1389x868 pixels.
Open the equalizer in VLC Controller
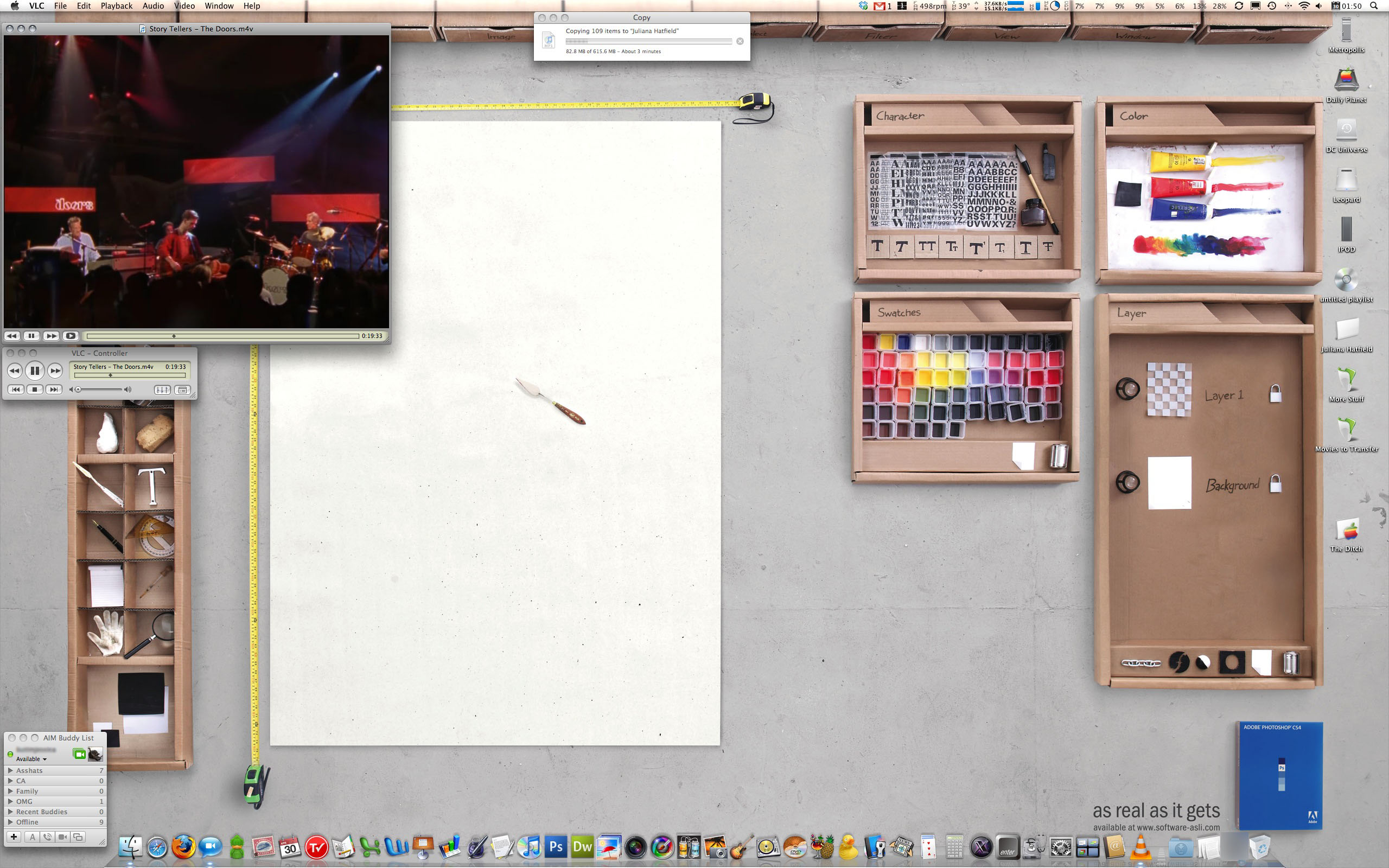point(162,390)
